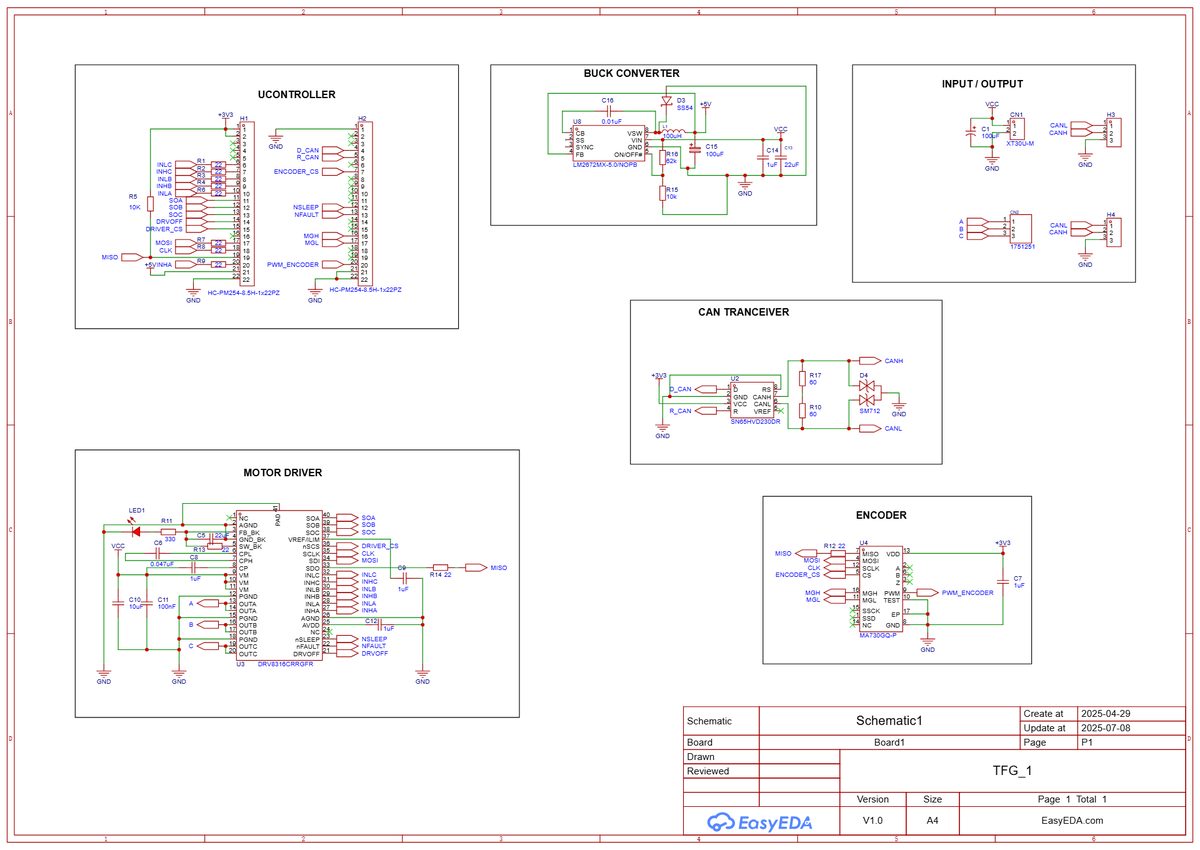Select resistor R10 60
This screenshot has width=1200, height=850.
pos(802,412)
